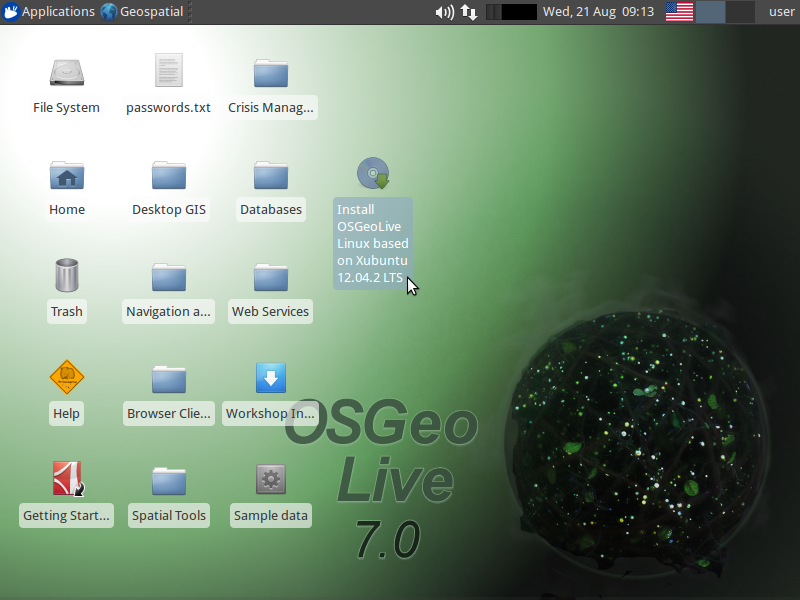Viewport: 800px width, 600px height.
Task: Open the File System drive icon
Action: pos(67,73)
